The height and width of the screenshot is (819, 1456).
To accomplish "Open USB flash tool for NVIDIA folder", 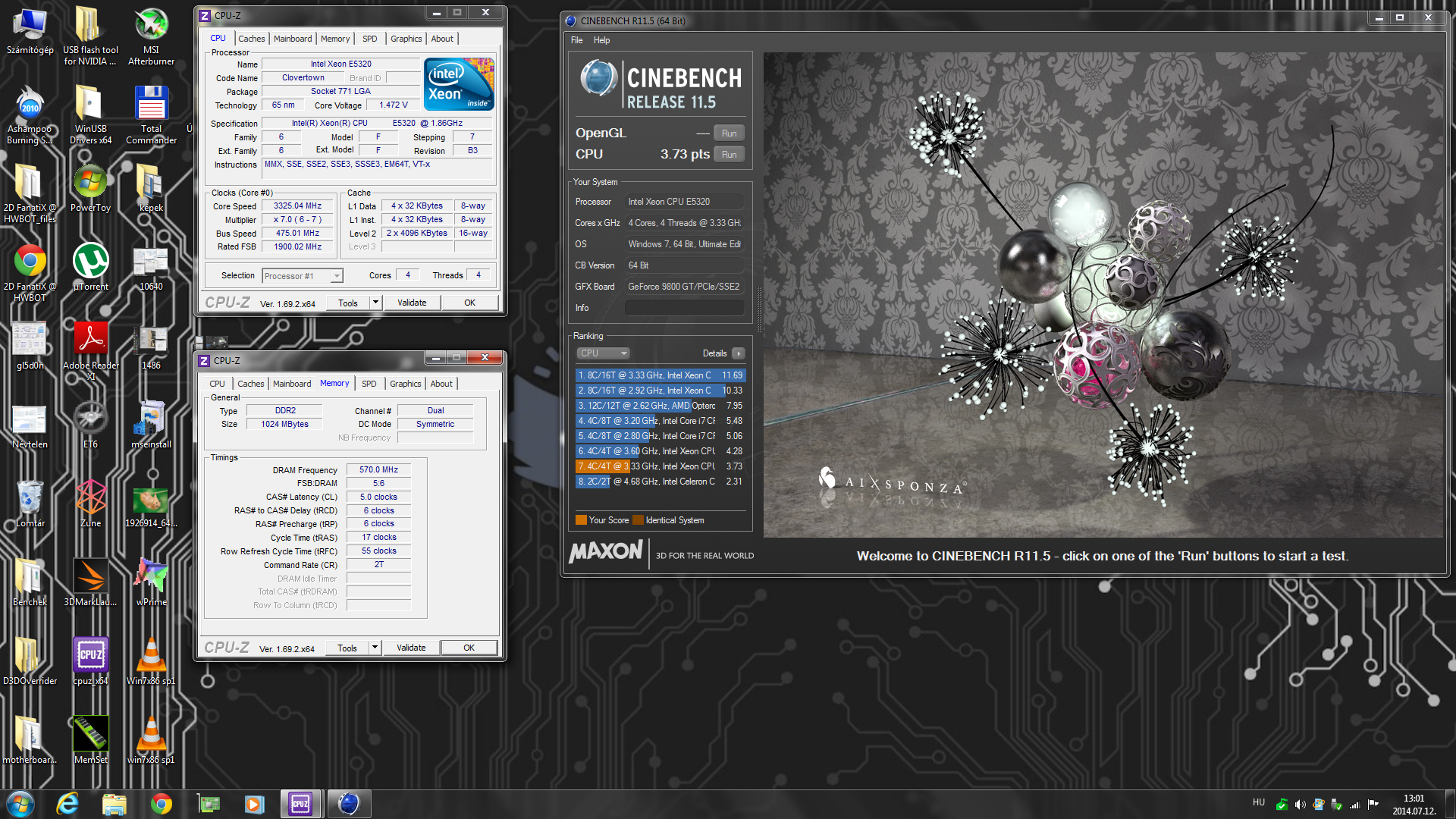I will tap(90, 36).
